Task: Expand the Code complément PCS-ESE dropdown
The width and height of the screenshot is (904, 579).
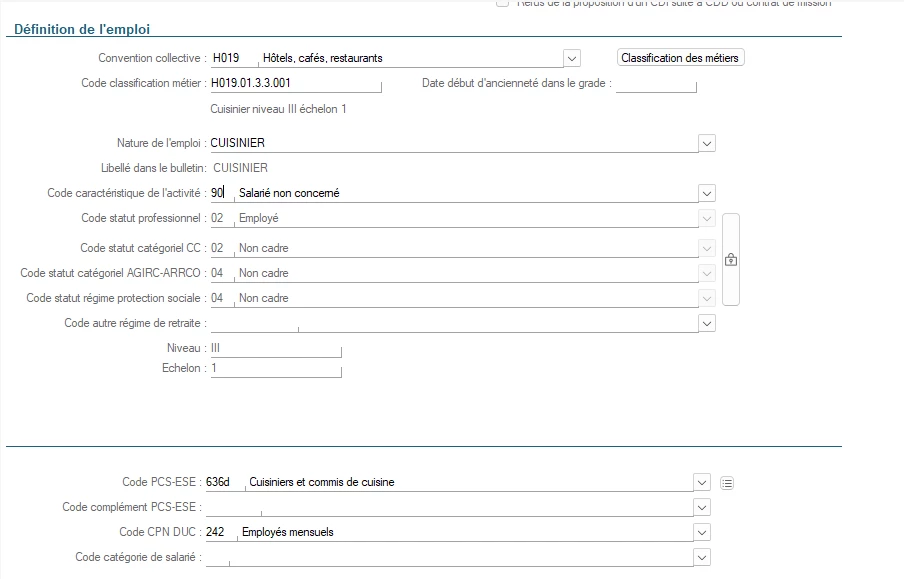Action: coord(702,507)
